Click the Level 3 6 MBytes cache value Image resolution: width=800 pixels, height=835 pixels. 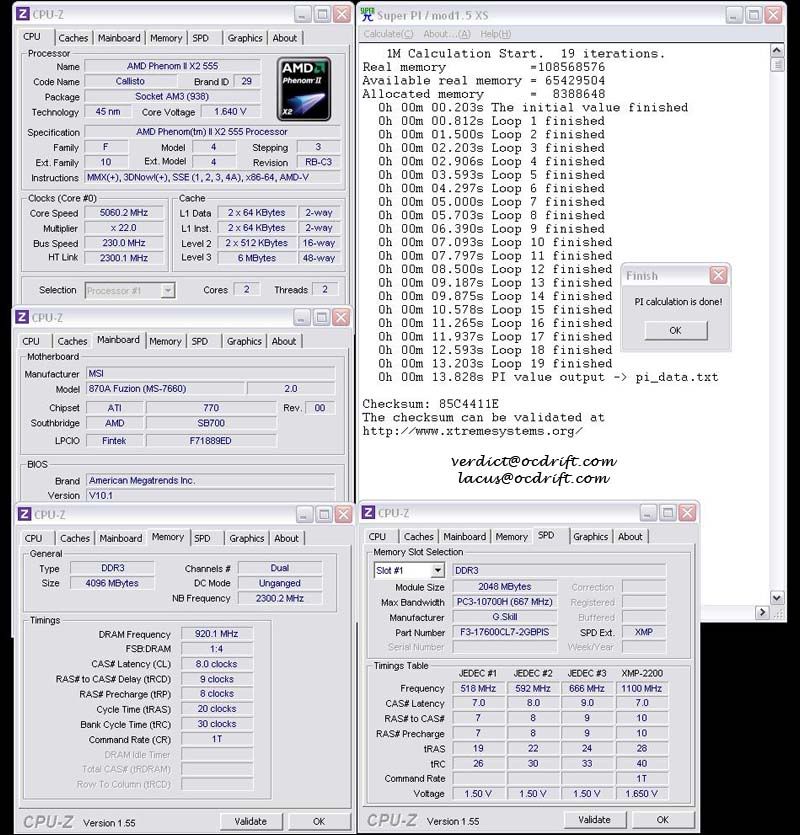pyautogui.click(x=257, y=258)
